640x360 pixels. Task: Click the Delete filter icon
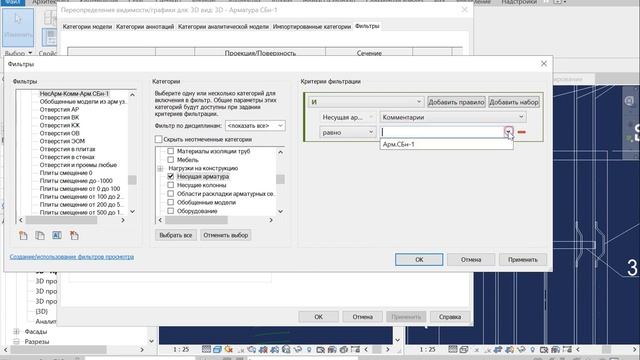tap(74, 236)
